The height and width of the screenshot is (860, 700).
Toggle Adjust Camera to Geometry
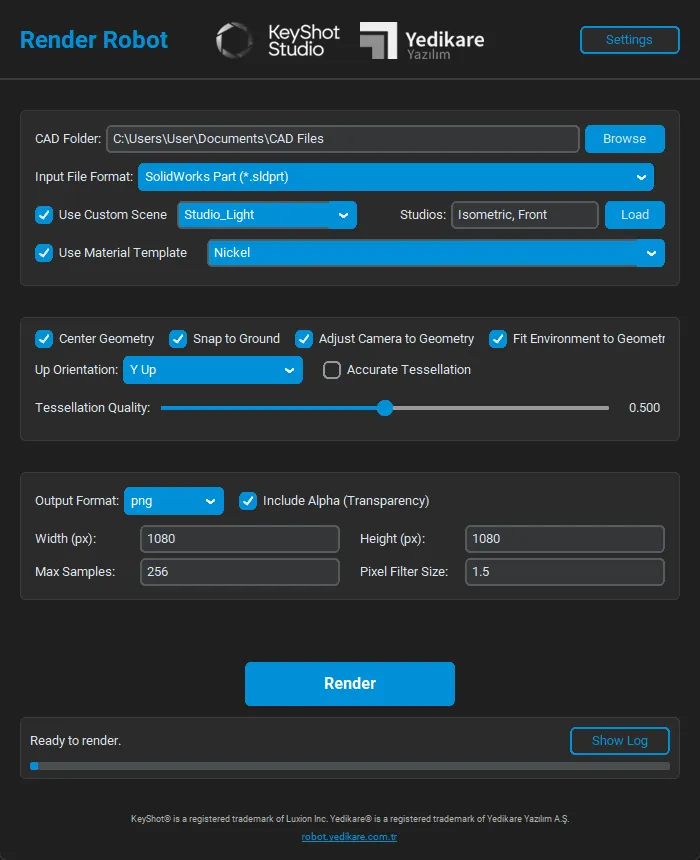pyautogui.click(x=304, y=339)
